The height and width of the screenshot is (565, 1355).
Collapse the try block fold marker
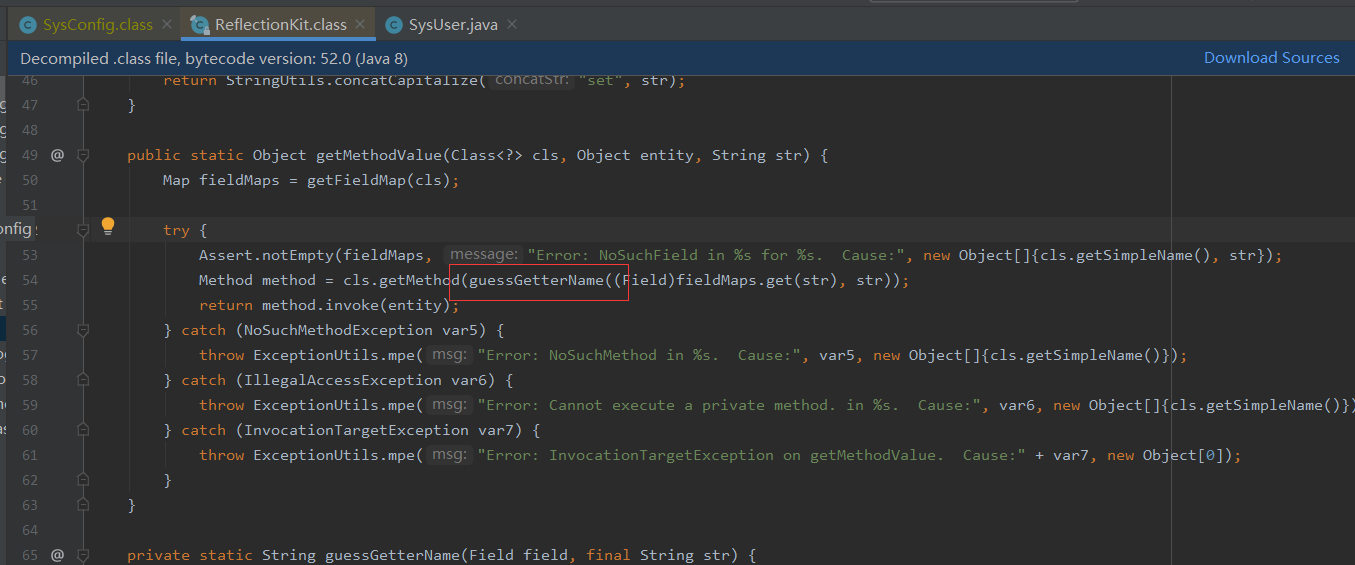click(83, 230)
